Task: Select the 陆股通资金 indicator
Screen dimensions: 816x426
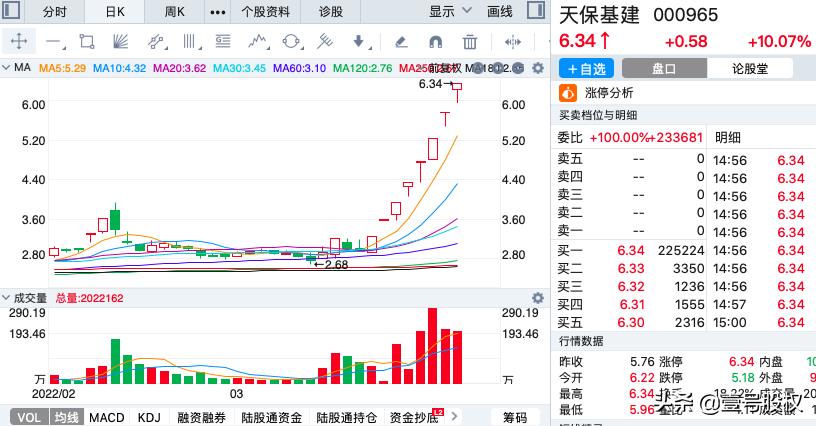Action: pyautogui.click(x=272, y=417)
